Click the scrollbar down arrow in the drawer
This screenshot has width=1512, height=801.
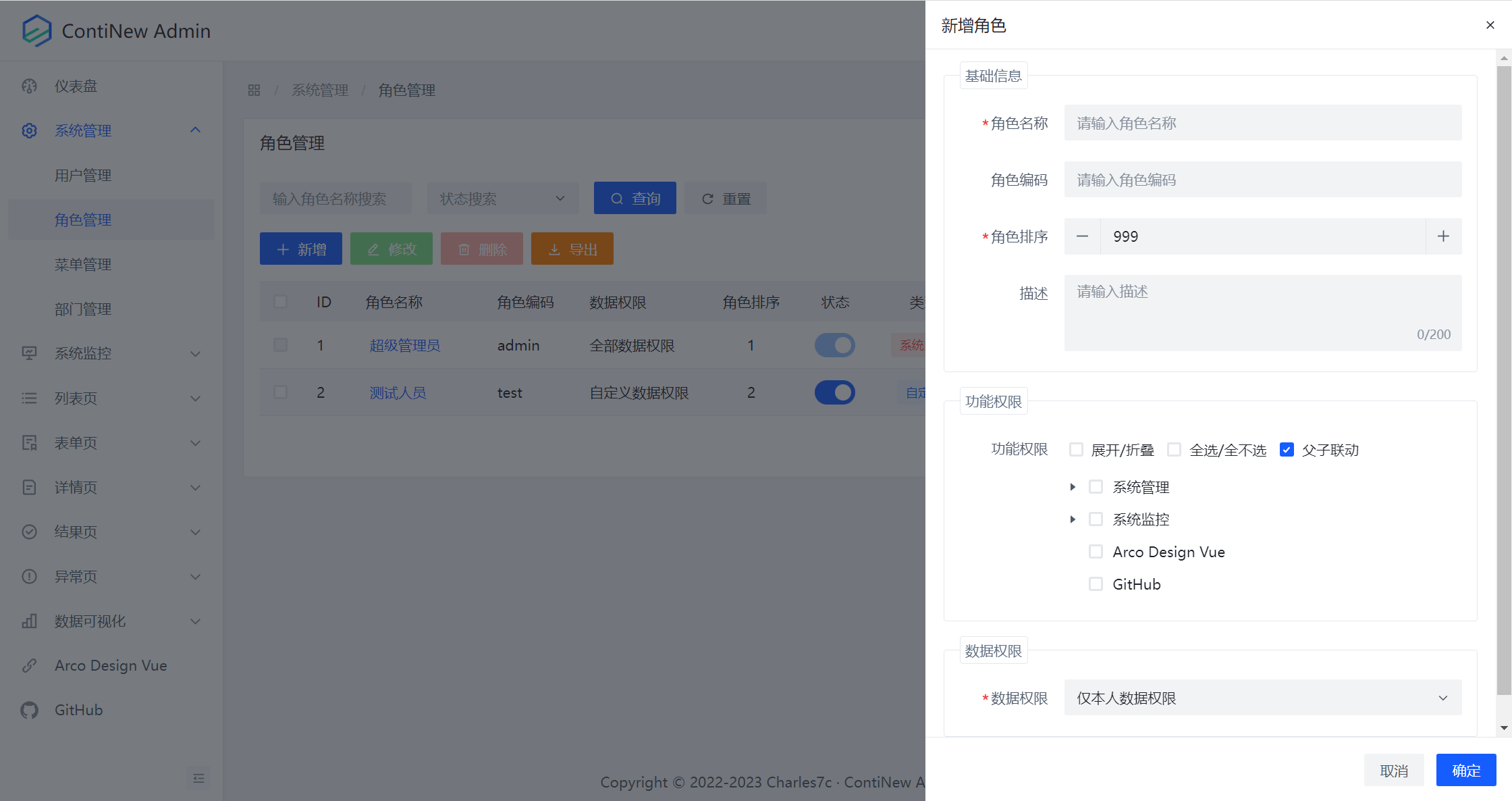pyautogui.click(x=1503, y=728)
